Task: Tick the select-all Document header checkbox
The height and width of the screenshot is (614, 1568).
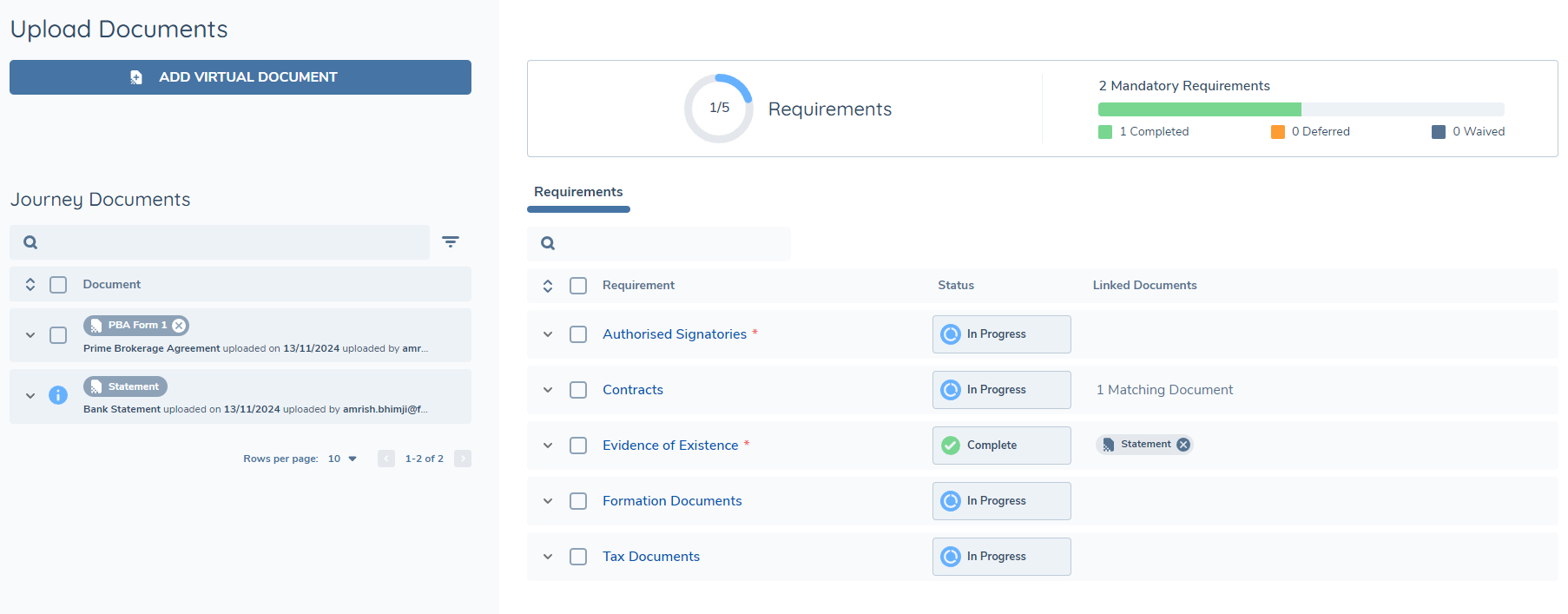Action: 58,285
